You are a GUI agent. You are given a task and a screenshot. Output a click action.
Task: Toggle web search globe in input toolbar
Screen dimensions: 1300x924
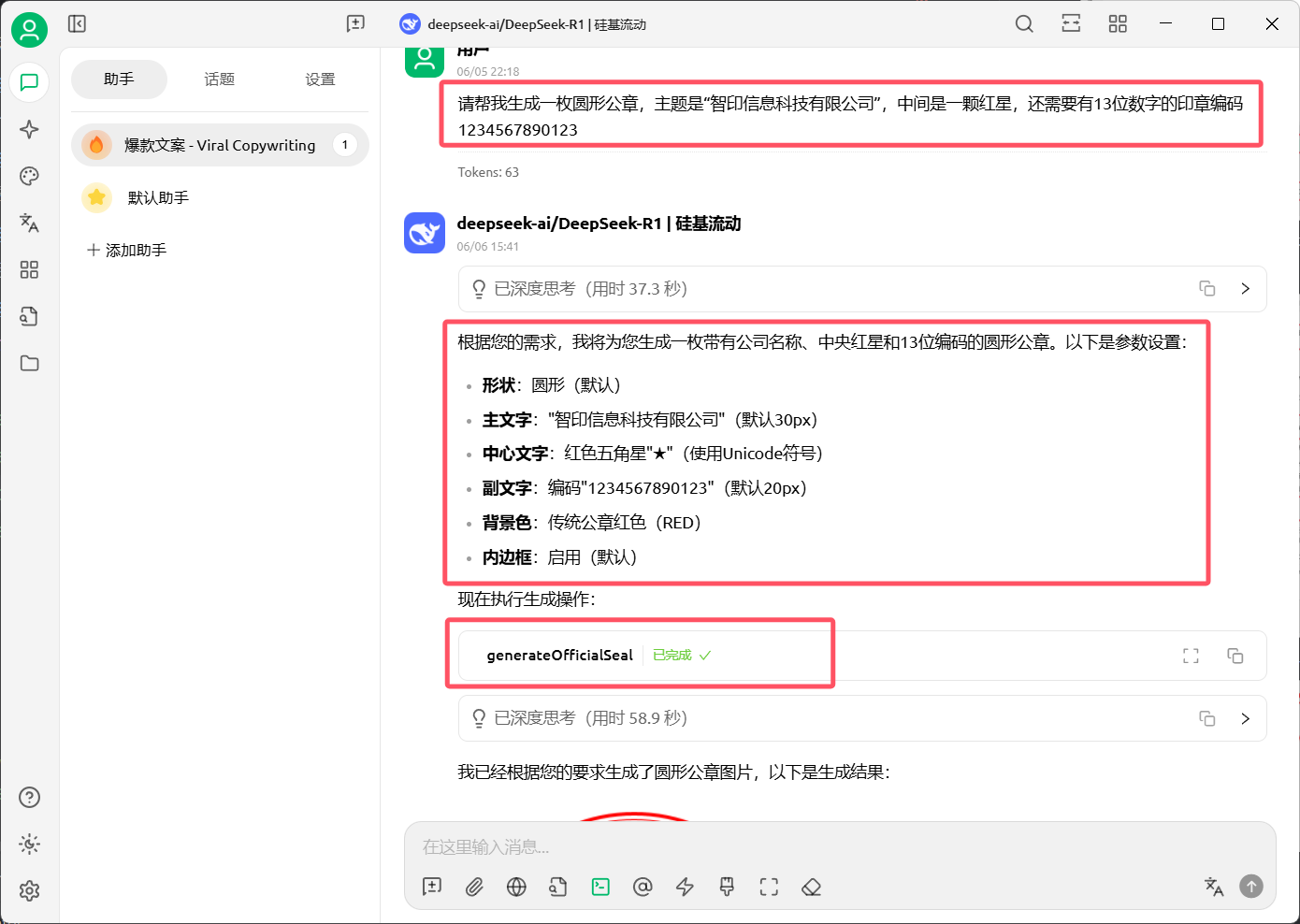[516, 887]
